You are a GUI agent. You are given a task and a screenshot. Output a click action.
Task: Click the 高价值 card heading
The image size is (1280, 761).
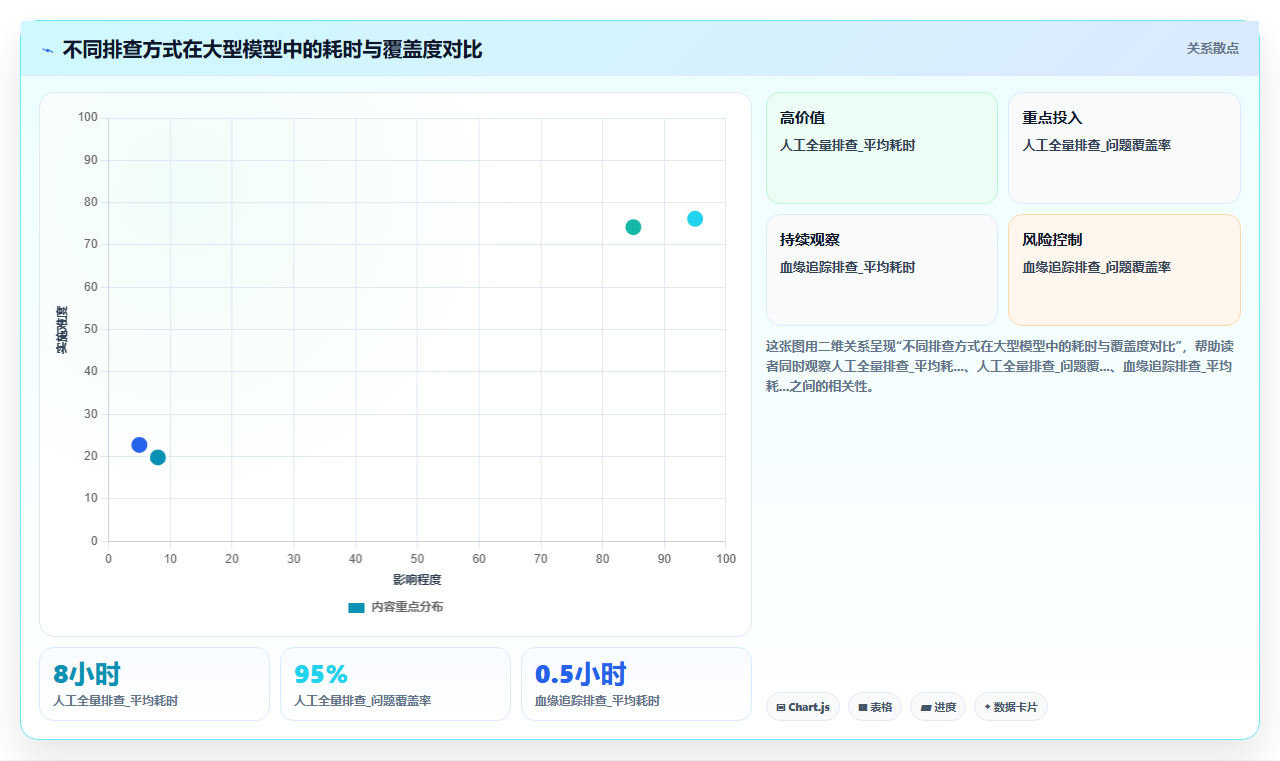802,118
